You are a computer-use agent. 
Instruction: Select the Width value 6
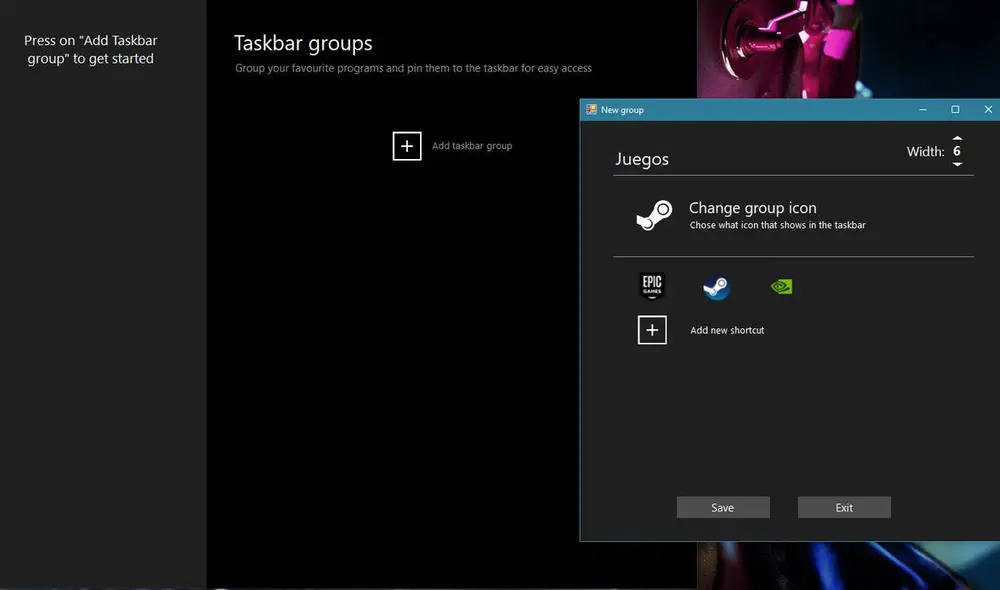957,152
